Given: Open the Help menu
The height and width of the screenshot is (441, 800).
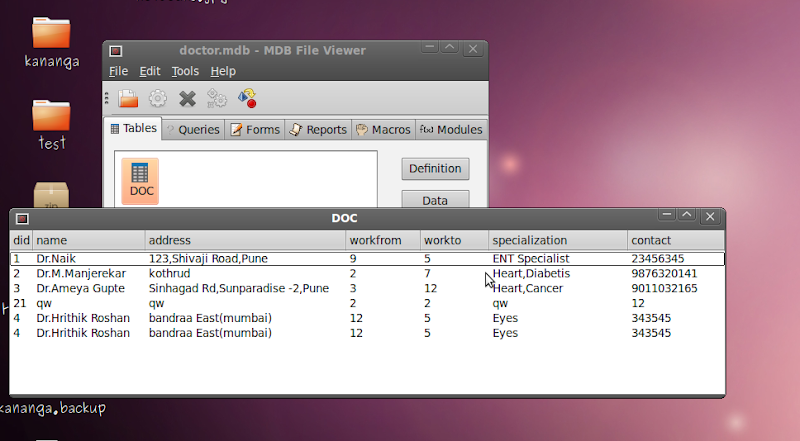Looking at the screenshot, I should 223,71.
